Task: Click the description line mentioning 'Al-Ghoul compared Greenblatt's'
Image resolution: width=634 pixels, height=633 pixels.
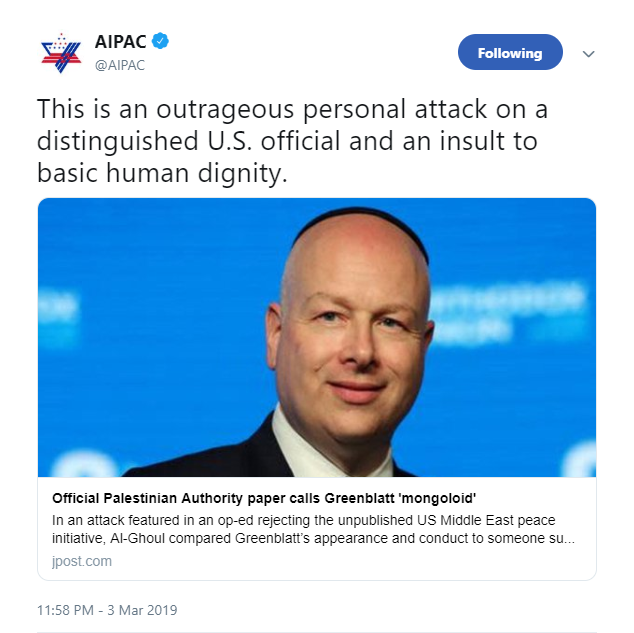Action: tap(313, 538)
